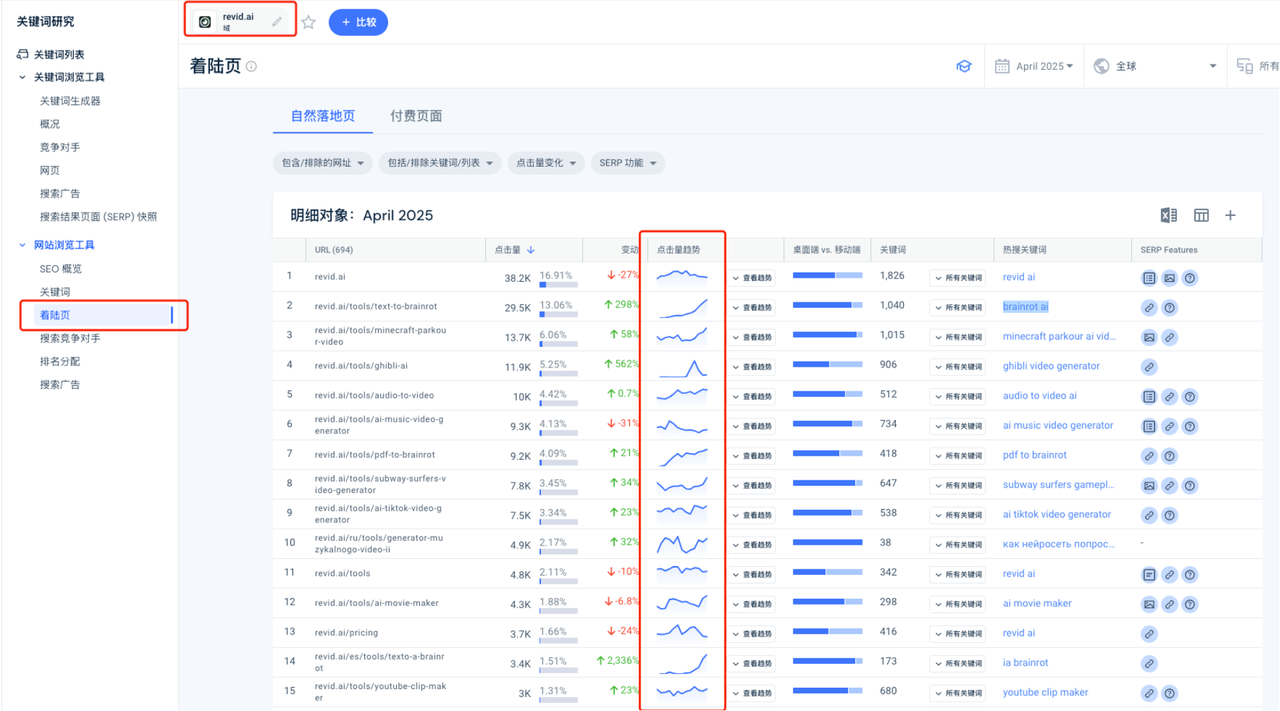Open 关键词列表 in the sidebar
The height and width of the screenshot is (711, 1280).
click(x=59, y=54)
